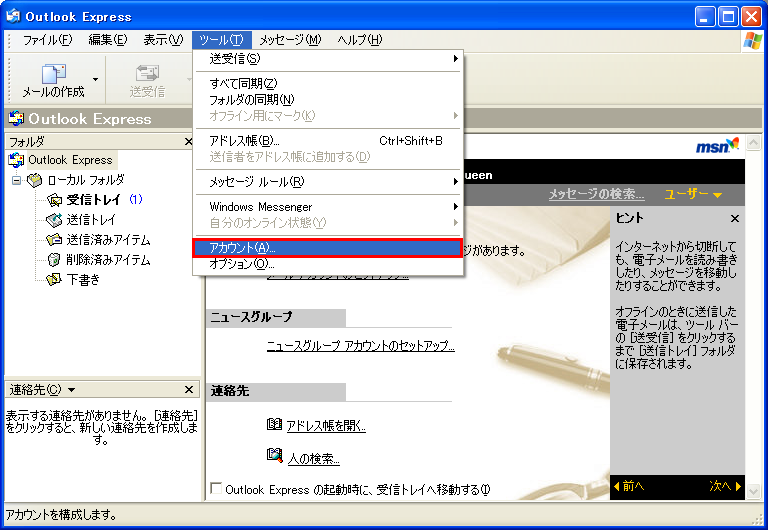Close the ツール(T) menu
The width and height of the screenshot is (768, 530).
coord(221,40)
